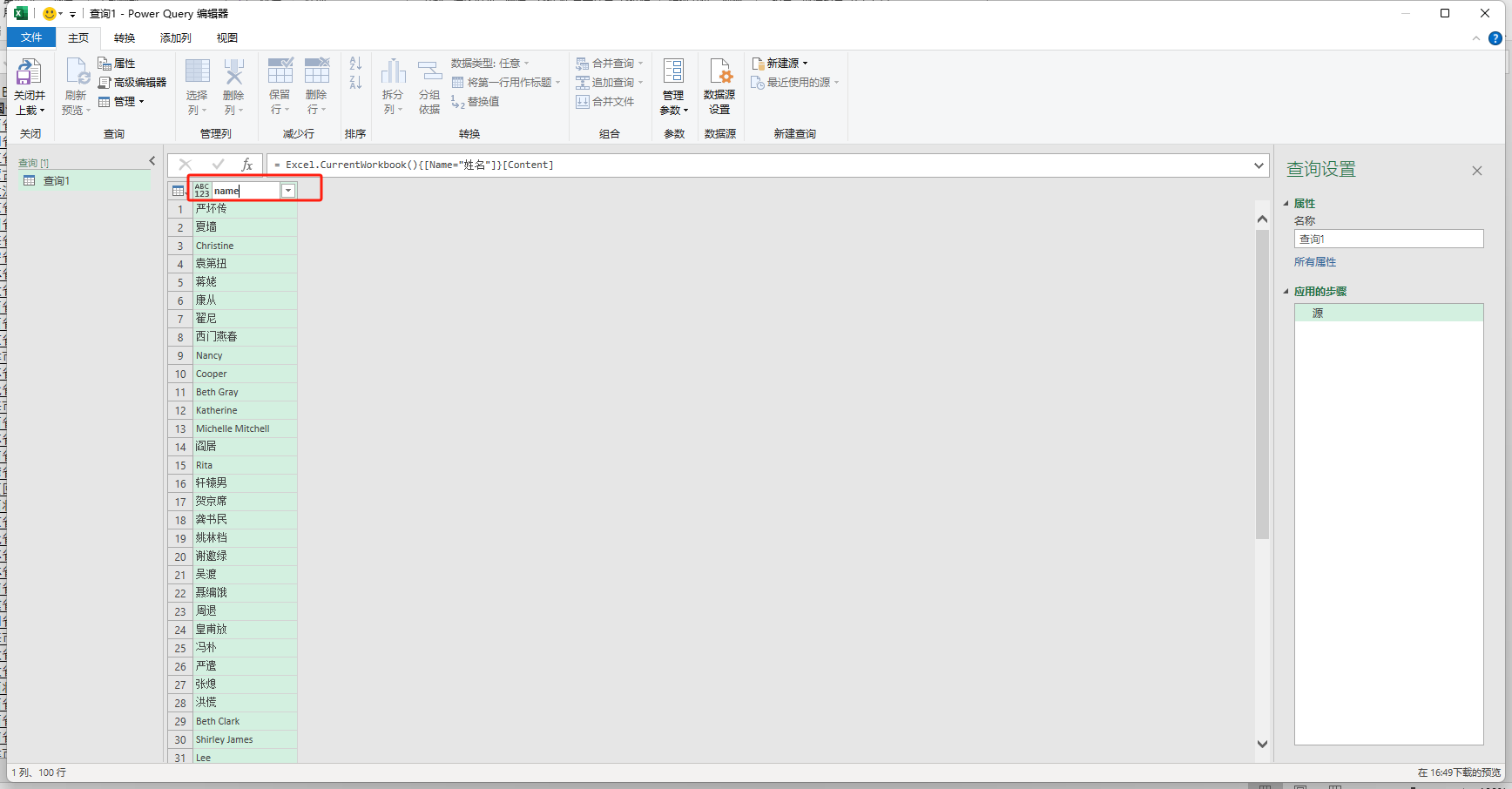Switch to the Transform (转换) tab
Image resolution: width=1512 pixels, height=789 pixels.
125,38
